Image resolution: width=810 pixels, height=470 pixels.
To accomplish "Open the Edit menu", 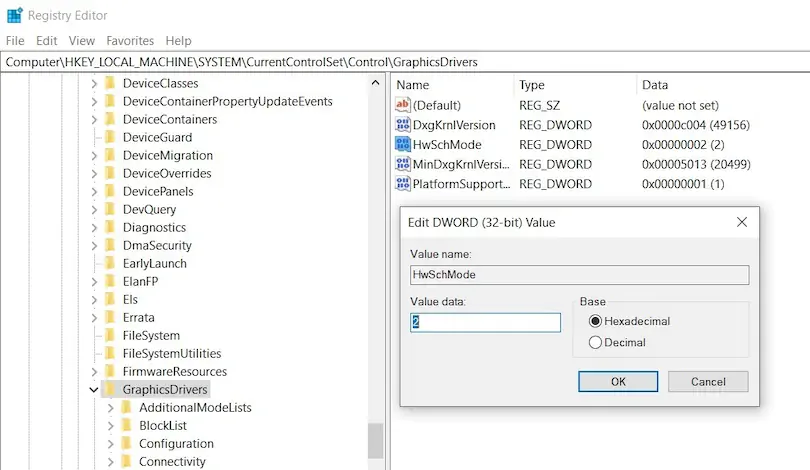I will [x=46, y=40].
